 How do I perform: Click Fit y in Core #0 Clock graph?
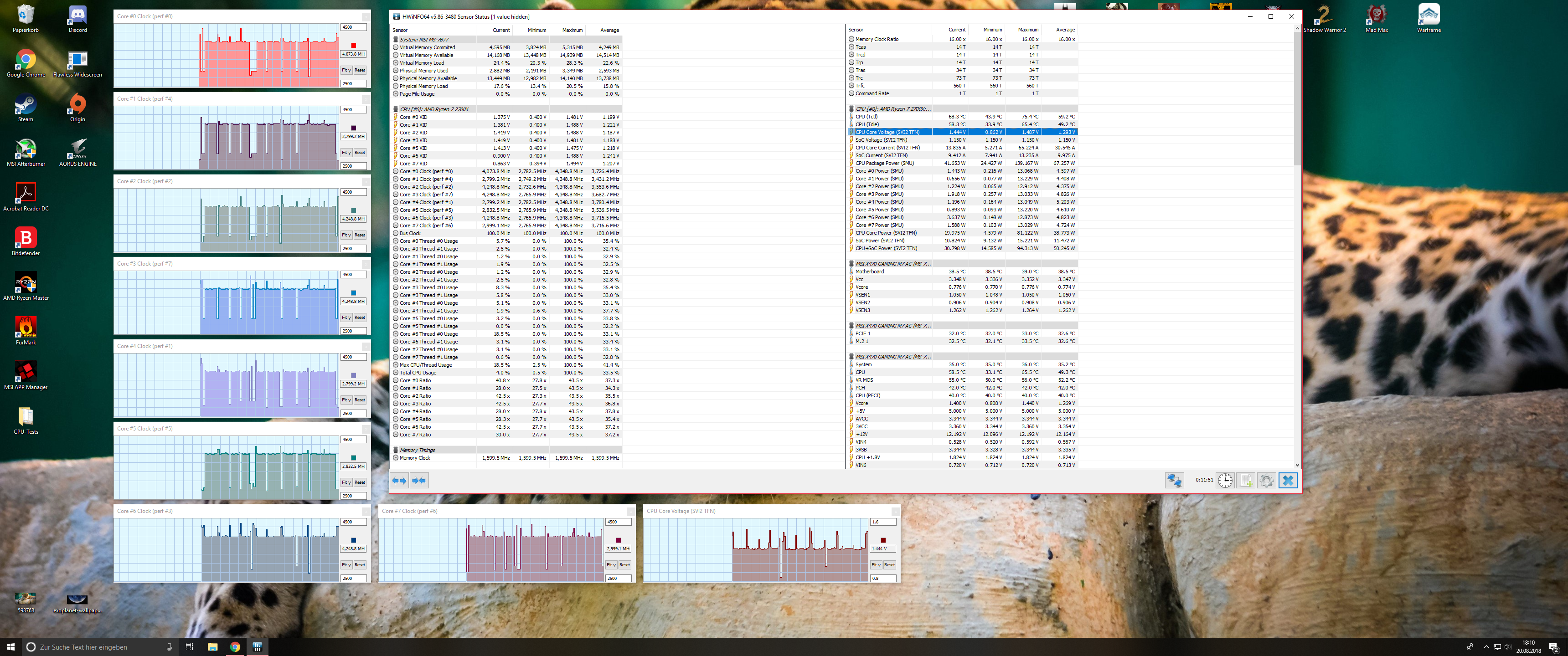click(346, 70)
